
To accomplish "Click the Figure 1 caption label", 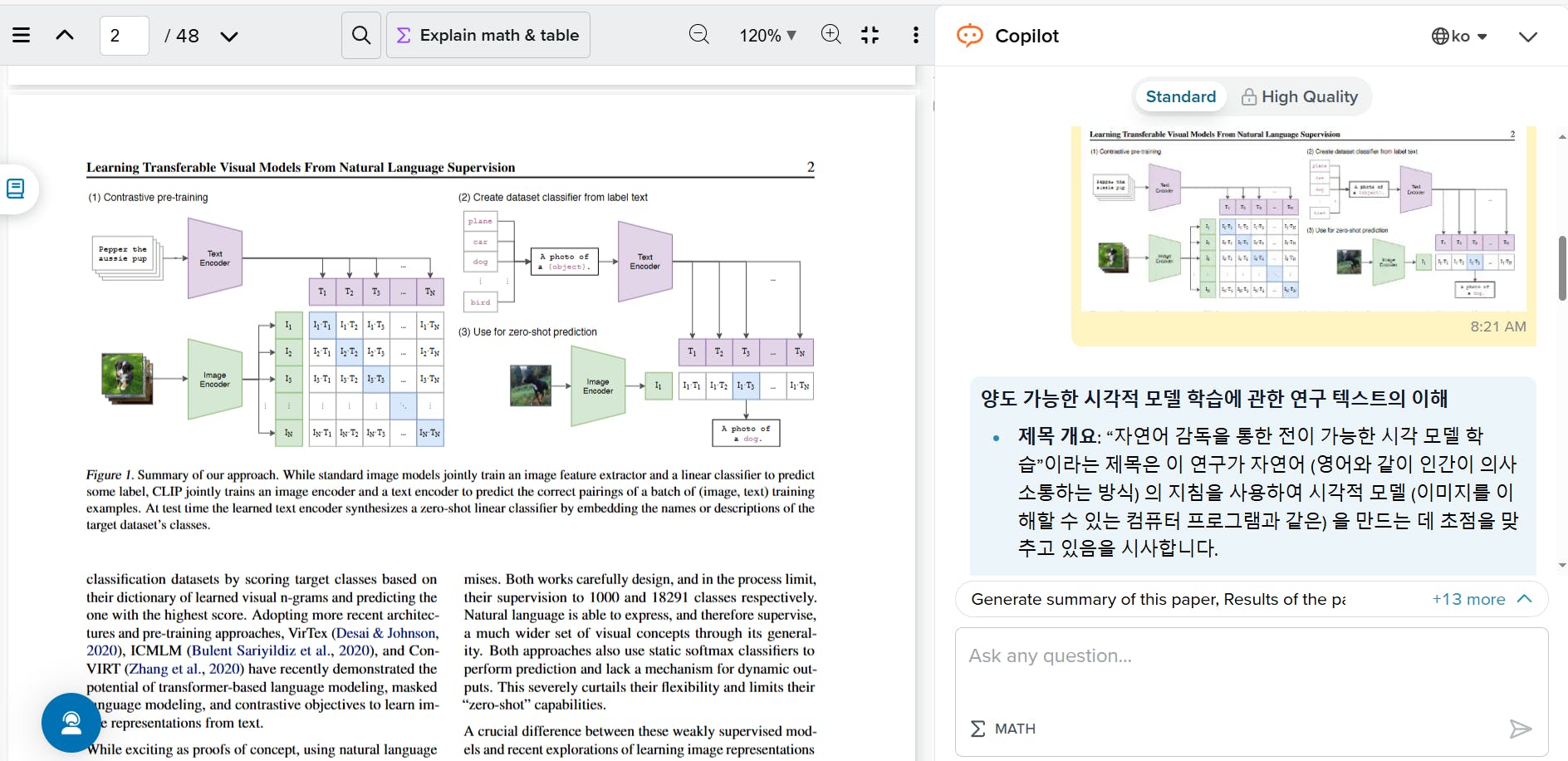I will pyautogui.click(x=110, y=475).
